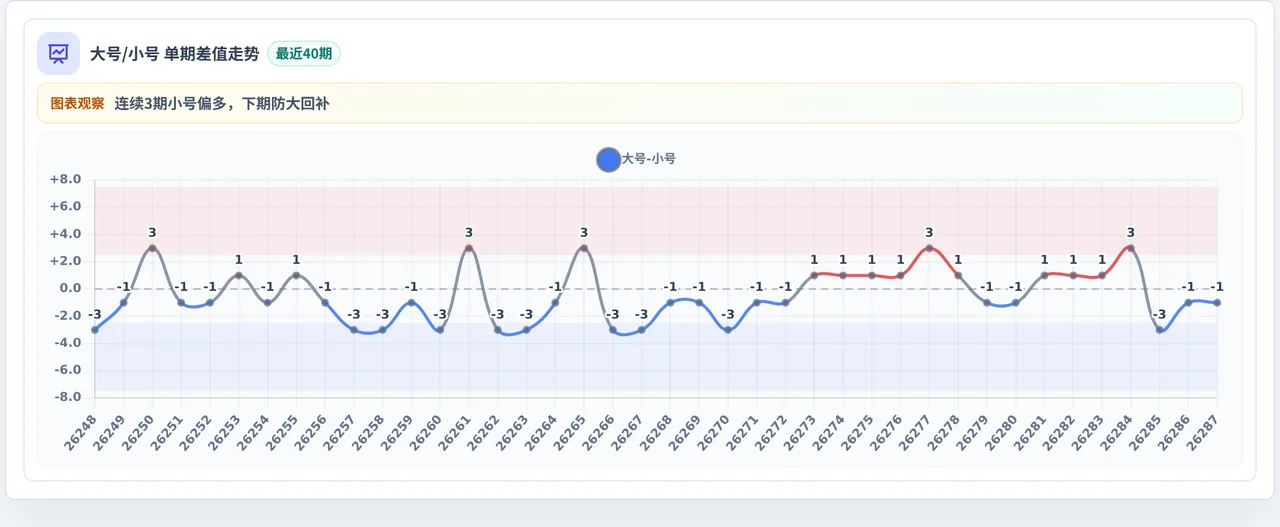Click the +4.0 y-axis label

(65, 234)
